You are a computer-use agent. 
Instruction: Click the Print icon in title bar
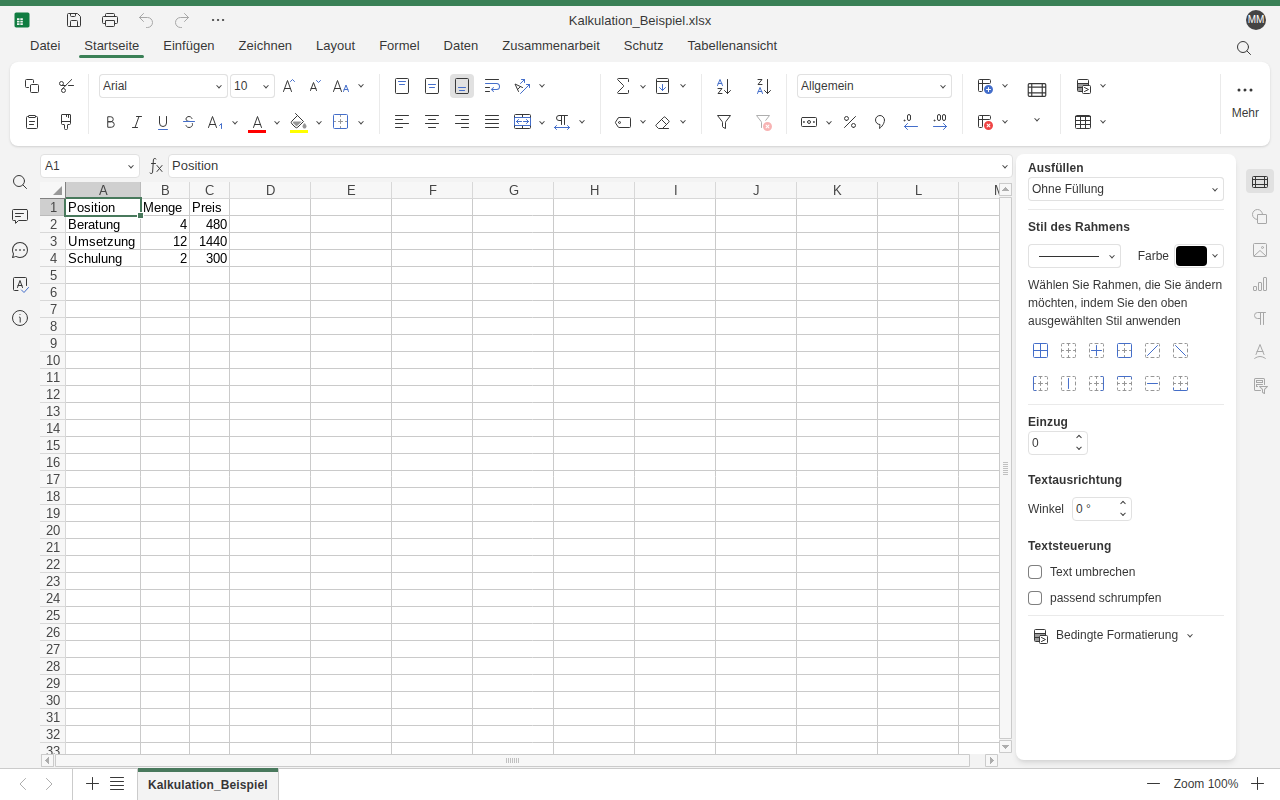click(110, 20)
